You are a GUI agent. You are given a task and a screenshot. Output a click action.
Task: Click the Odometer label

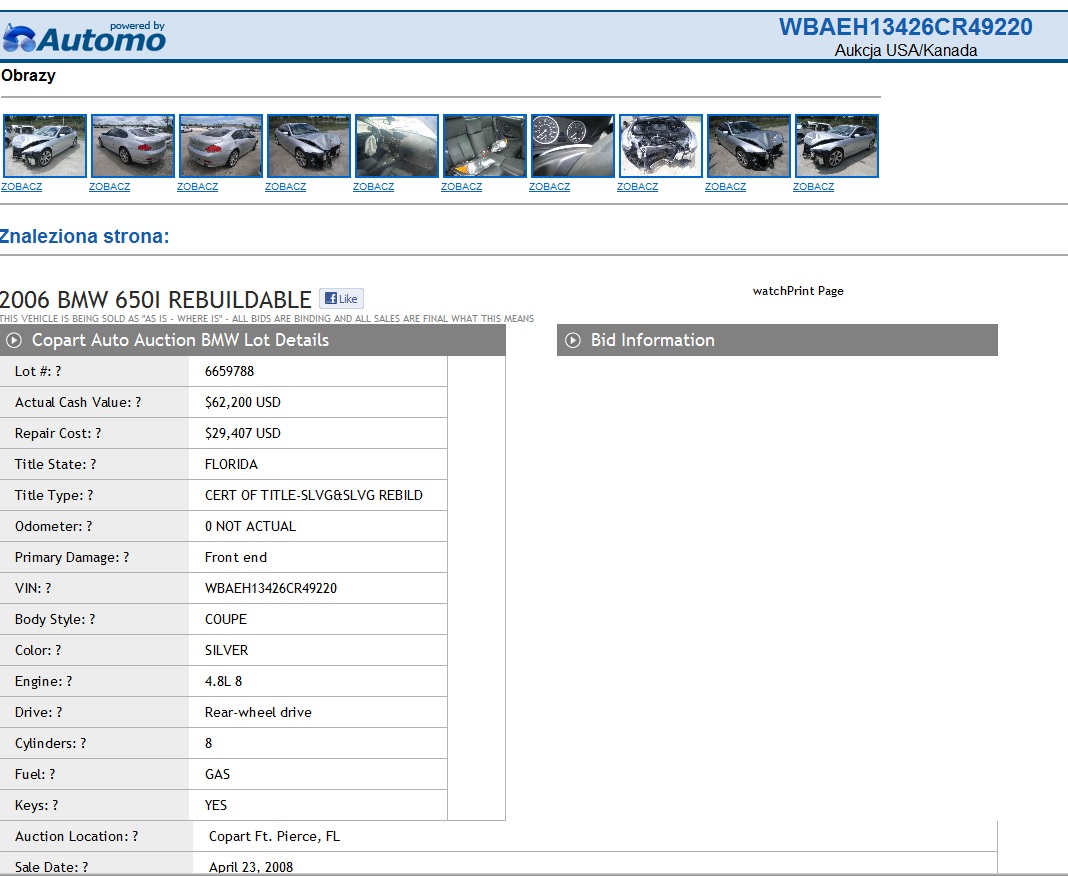pyautogui.click(x=53, y=527)
